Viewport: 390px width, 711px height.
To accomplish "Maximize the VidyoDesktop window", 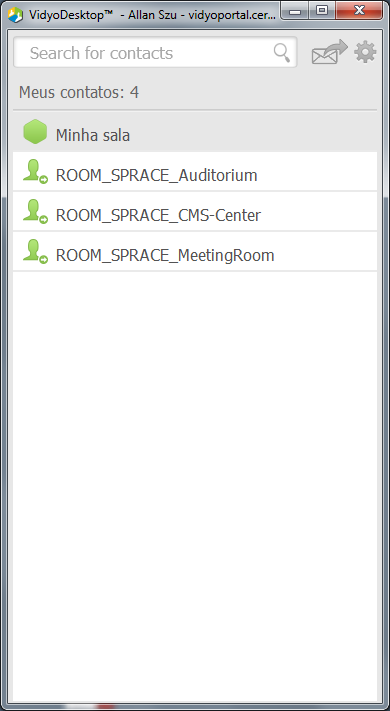I will click(x=322, y=11).
